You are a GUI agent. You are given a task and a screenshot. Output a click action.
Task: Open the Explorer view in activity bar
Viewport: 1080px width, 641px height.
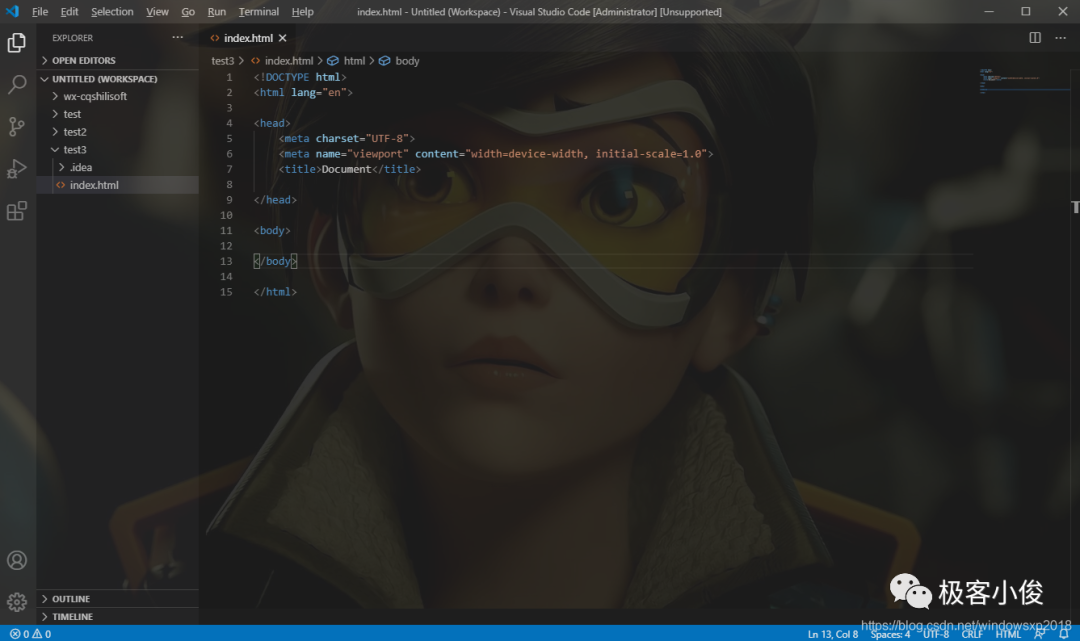click(x=17, y=43)
